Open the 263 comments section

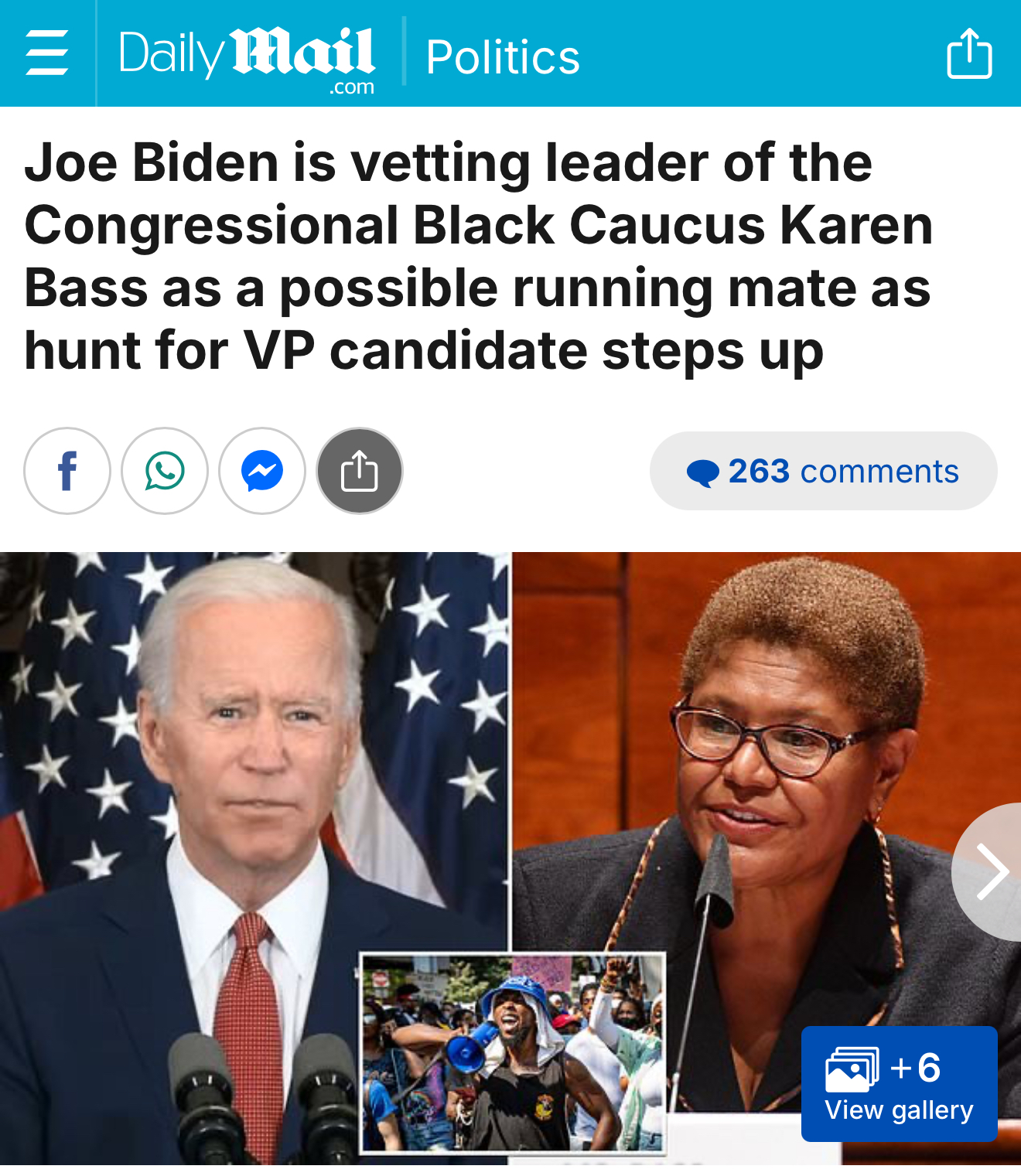(824, 471)
